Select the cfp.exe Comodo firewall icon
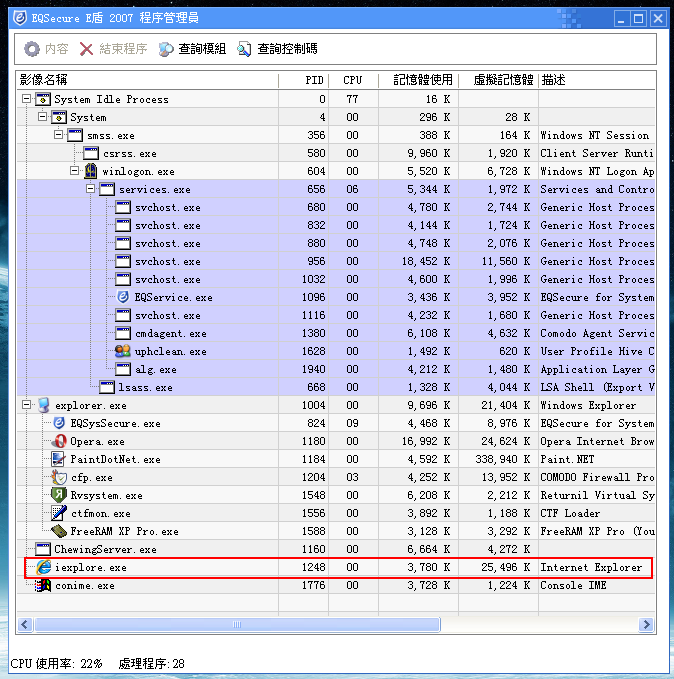This screenshot has width=674, height=679. coord(59,477)
